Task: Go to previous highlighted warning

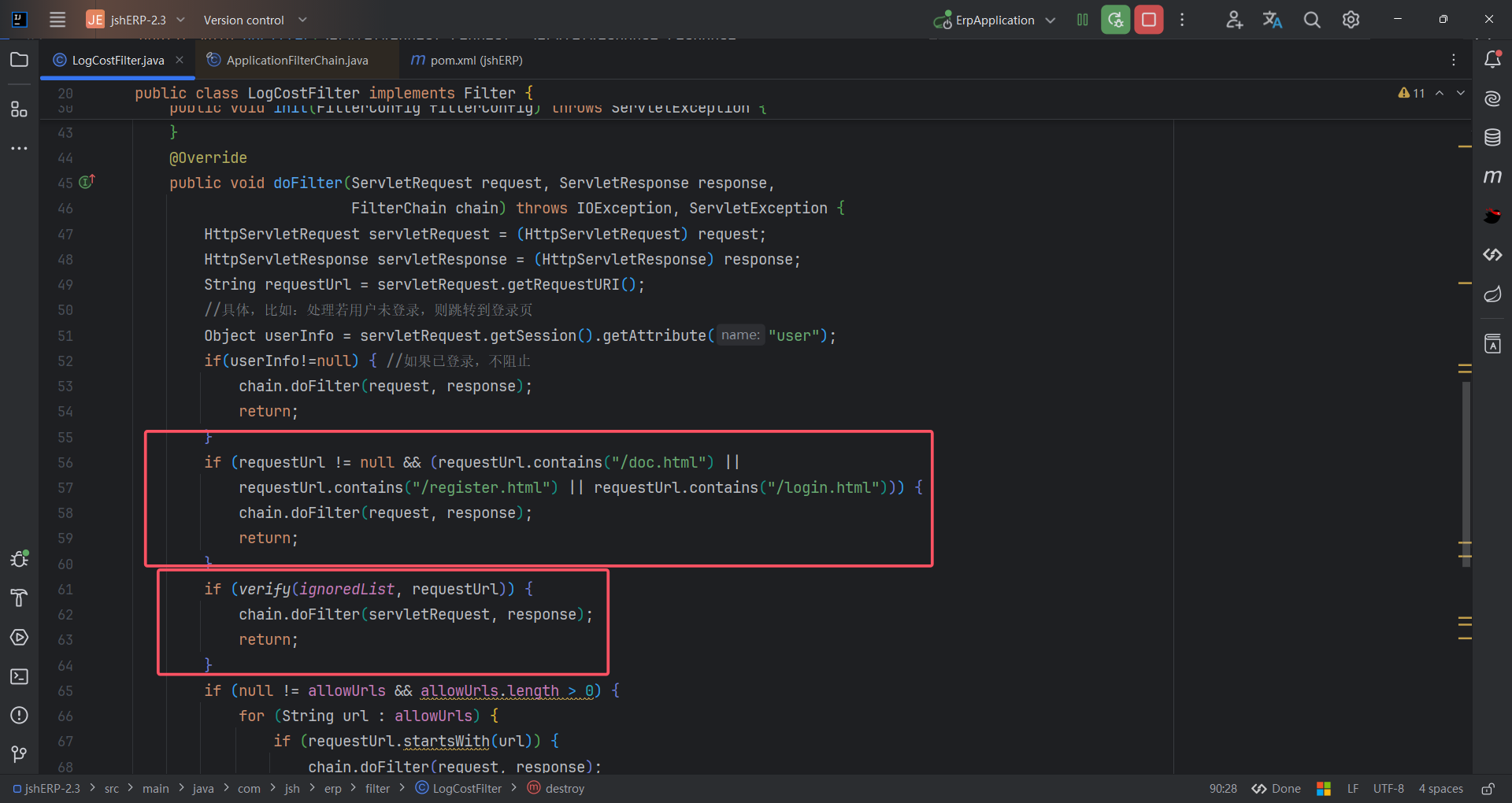Action: pyautogui.click(x=1440, y=93)
